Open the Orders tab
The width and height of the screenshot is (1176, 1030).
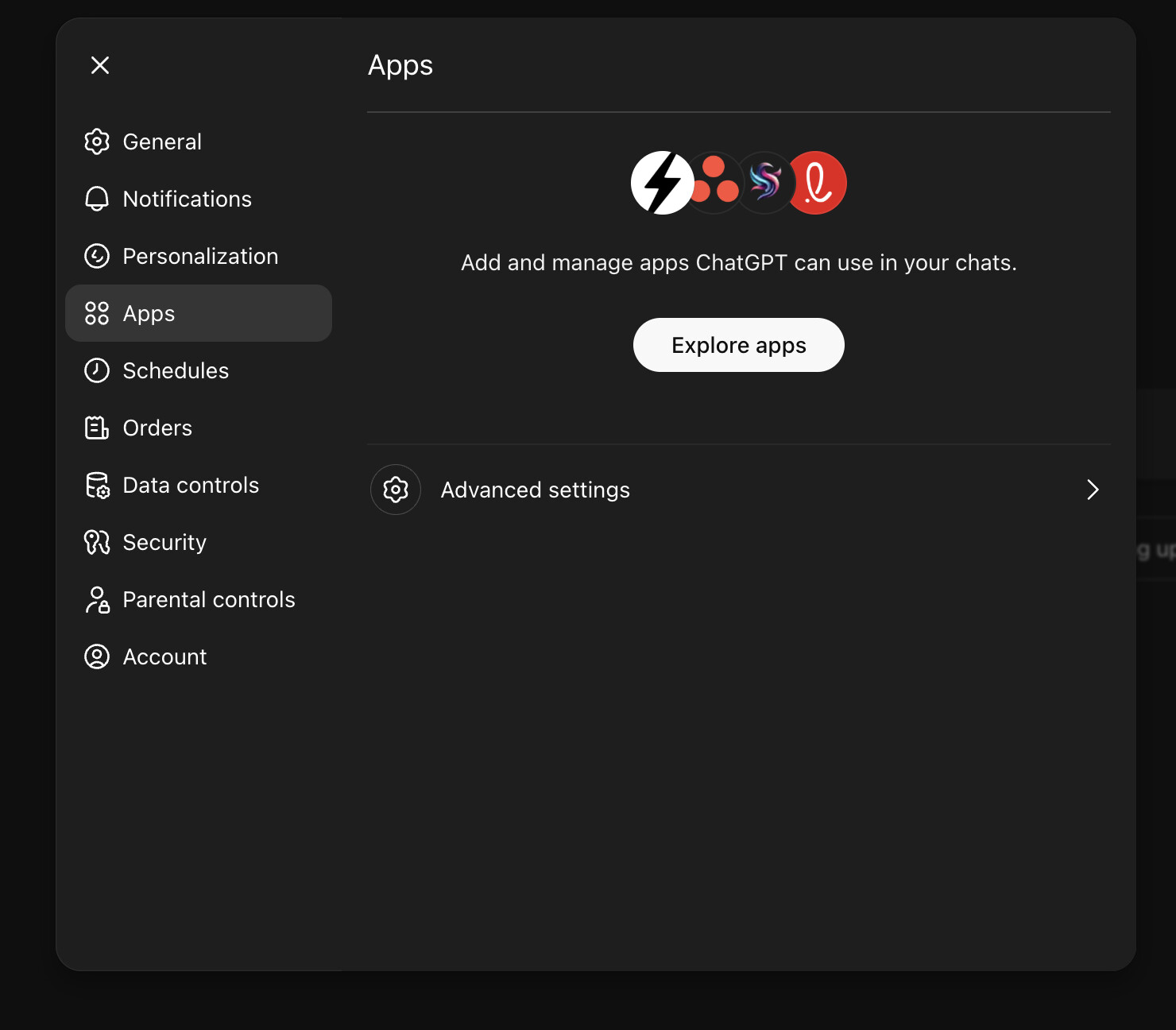click(199, 428)
